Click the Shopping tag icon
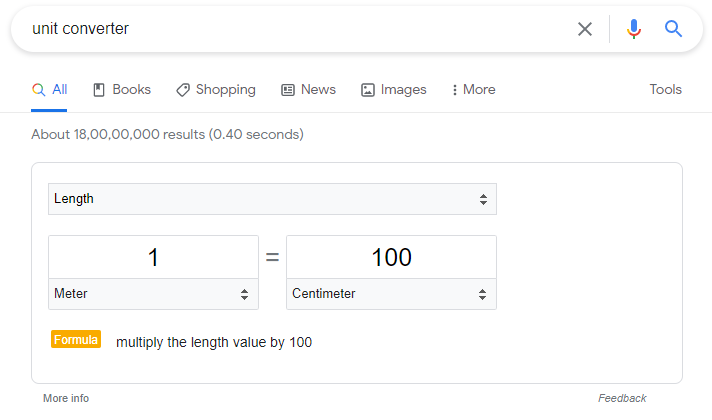Viewport: 712px width, 420px height. pyautogui.click(x=183, y=90)
